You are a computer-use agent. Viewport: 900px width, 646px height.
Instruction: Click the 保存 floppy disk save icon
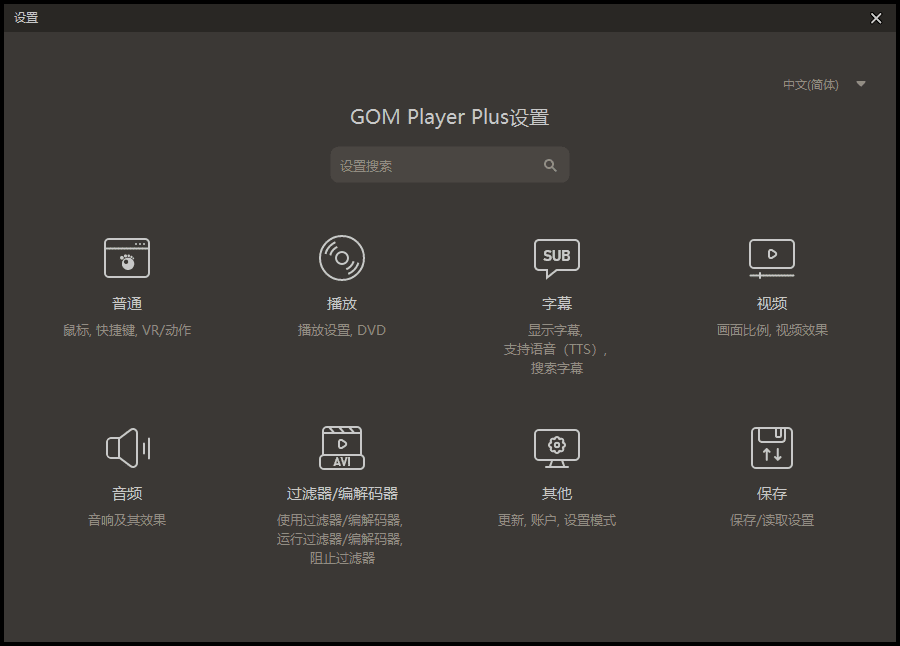(x=771, y=447)
